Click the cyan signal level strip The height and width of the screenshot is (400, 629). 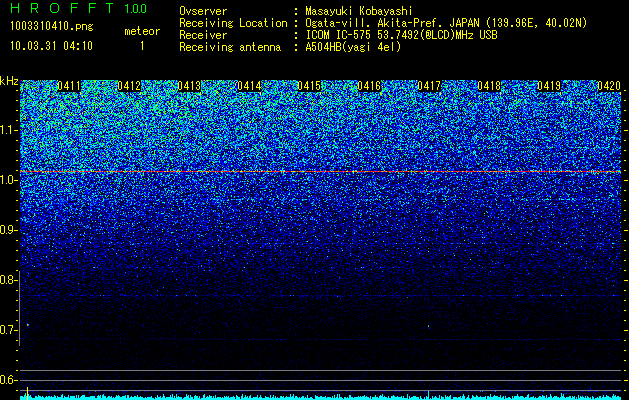pyautogui.click(x=321, y=397)
